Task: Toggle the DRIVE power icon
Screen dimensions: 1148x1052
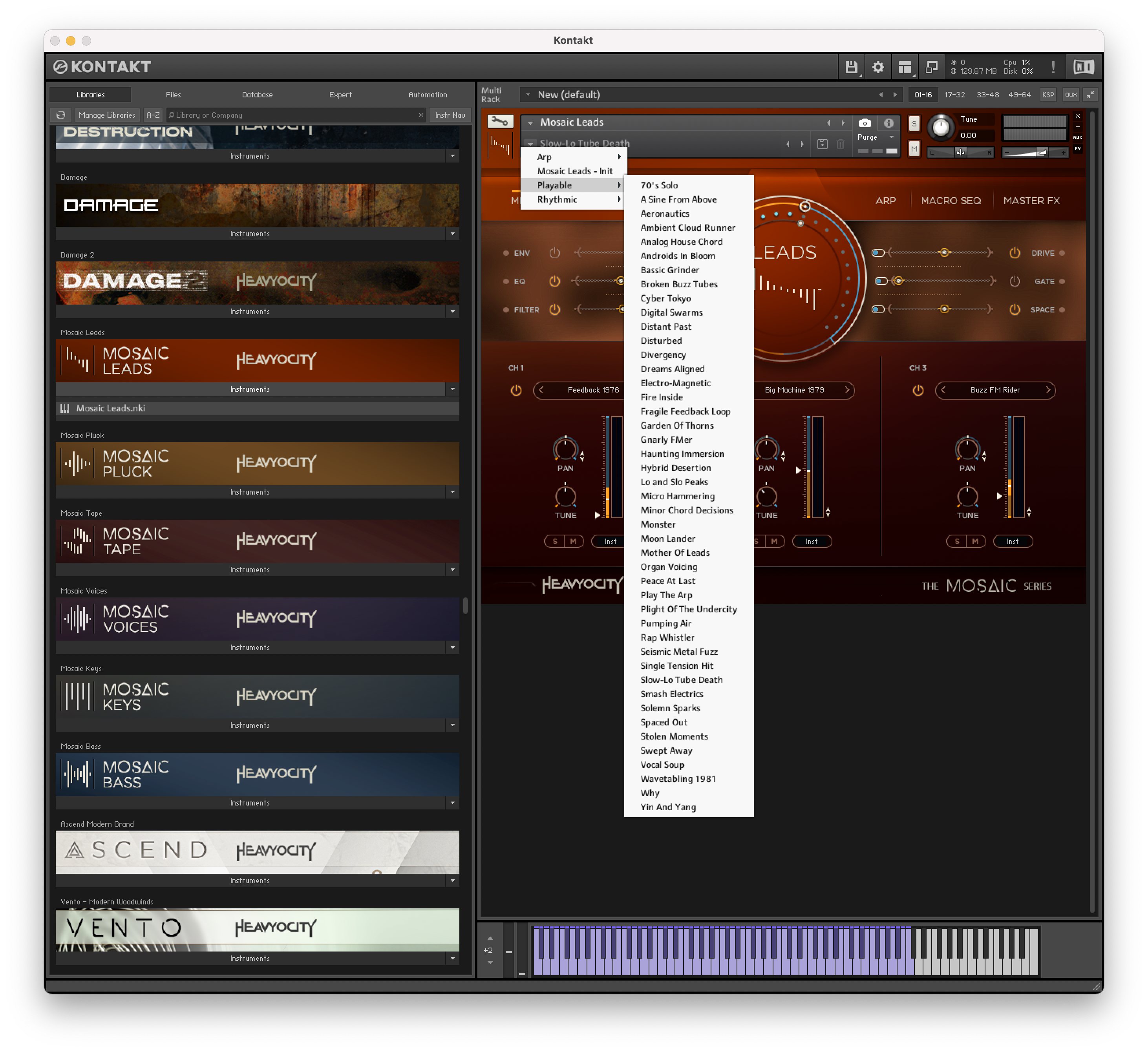Action: tap(1015, 253)
